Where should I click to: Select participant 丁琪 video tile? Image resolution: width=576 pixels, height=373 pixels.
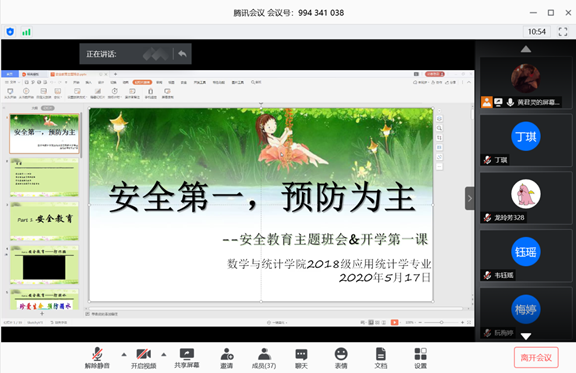526,140
